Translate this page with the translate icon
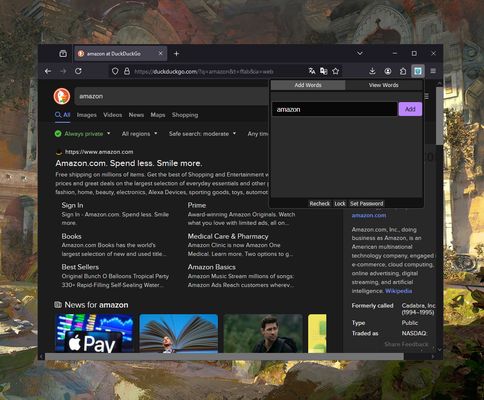The height and width of the screenshot is (400, 484). click(x=312, y=71)
